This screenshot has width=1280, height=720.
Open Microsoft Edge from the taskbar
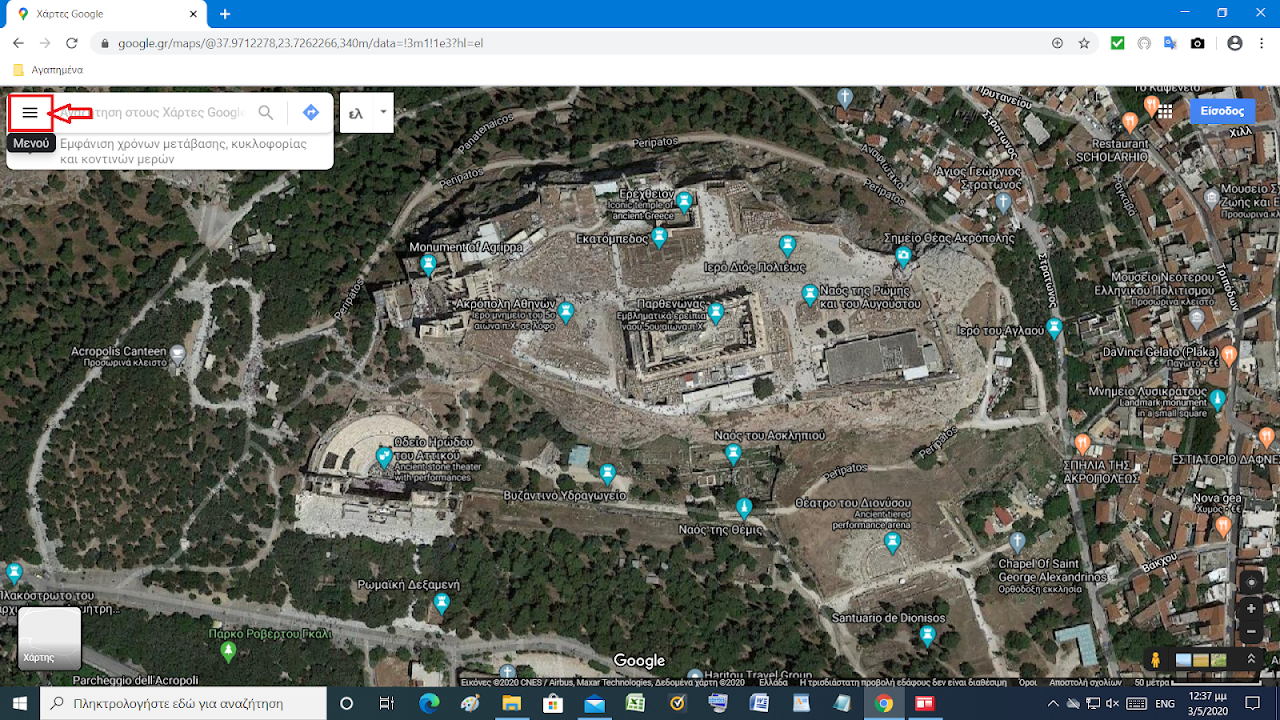[x=430, y=703]
